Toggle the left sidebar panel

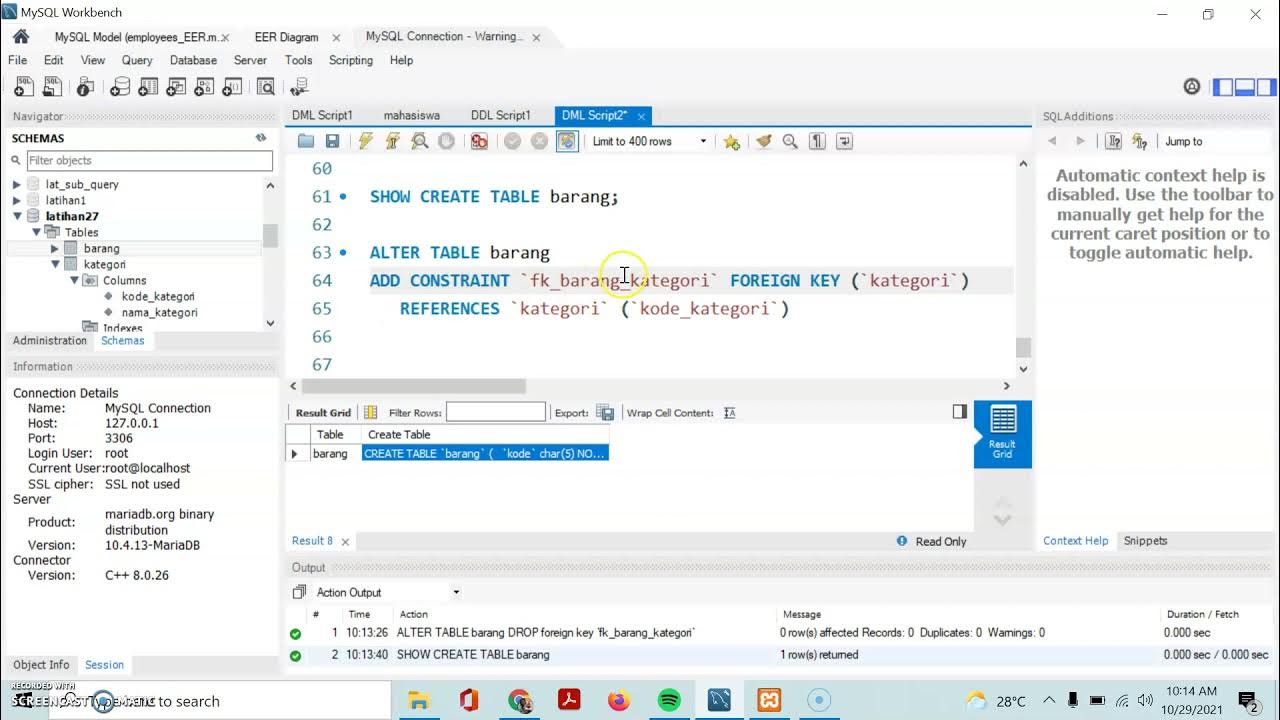[x=1223, y=87]
